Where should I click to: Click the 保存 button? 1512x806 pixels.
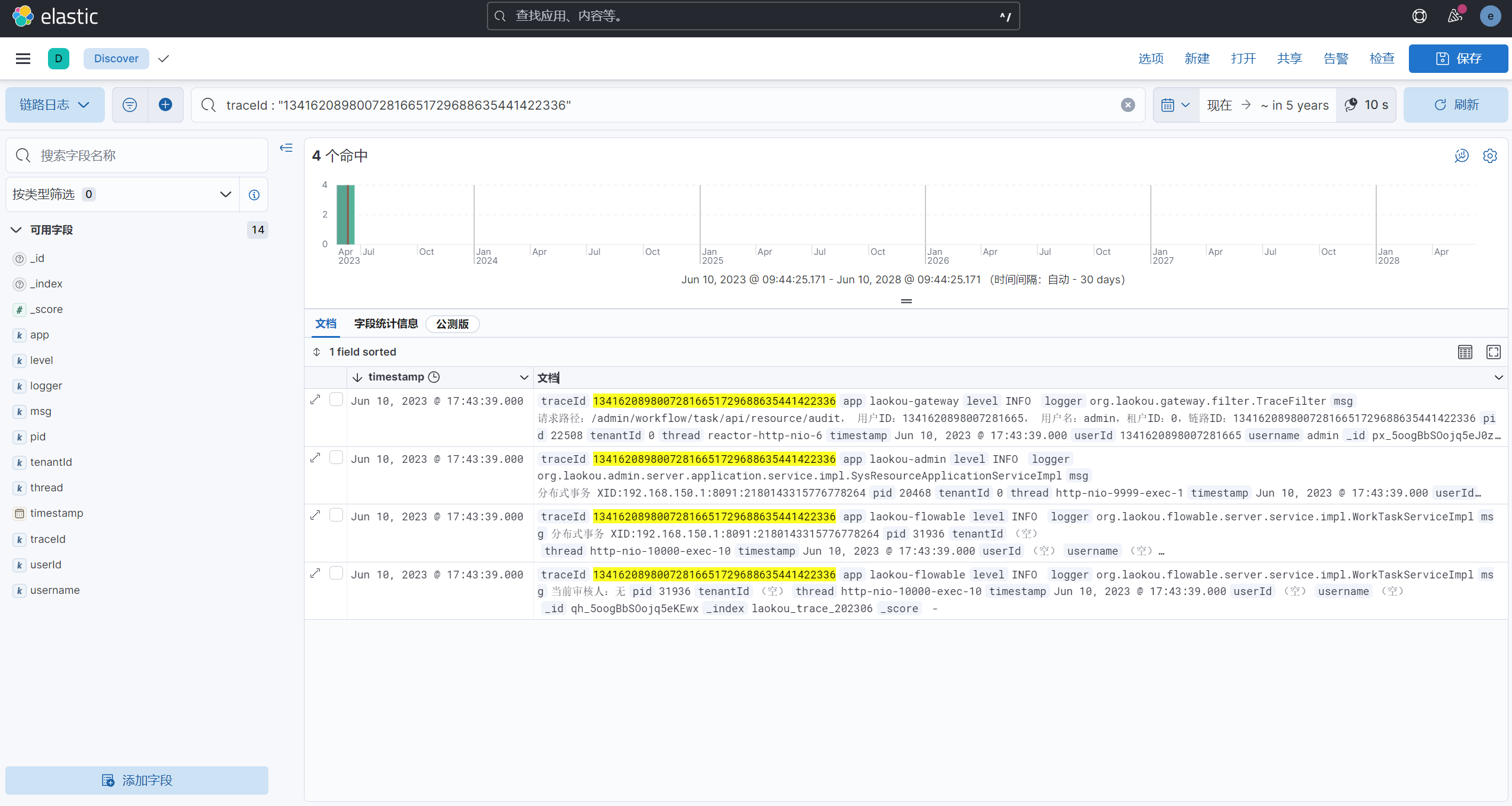pos(1457,59)
